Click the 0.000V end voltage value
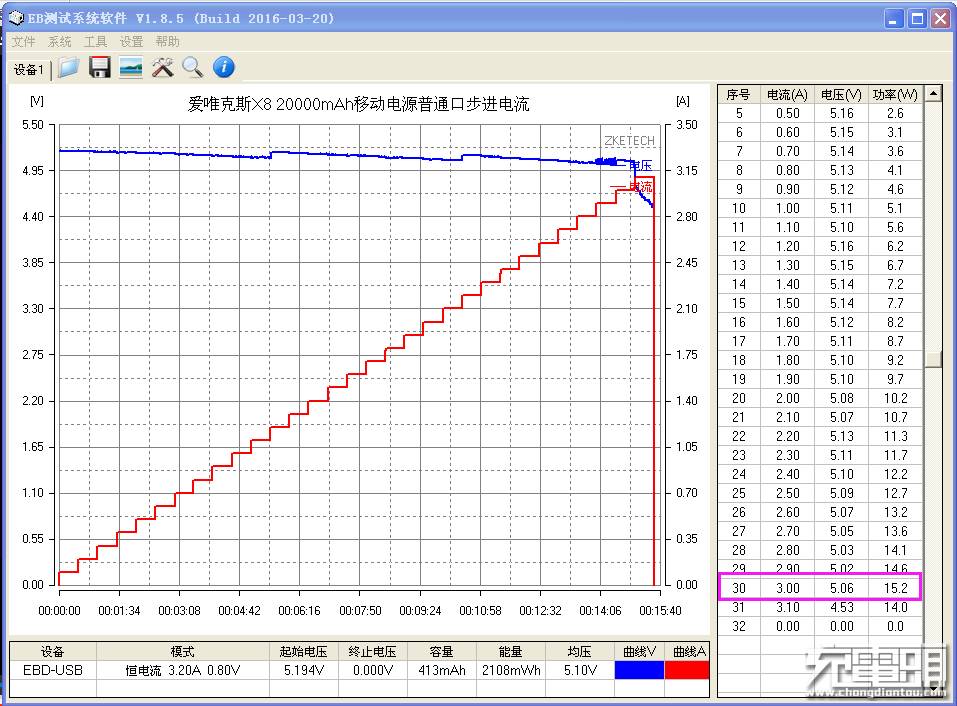957x706 pixels. point(373,670)
